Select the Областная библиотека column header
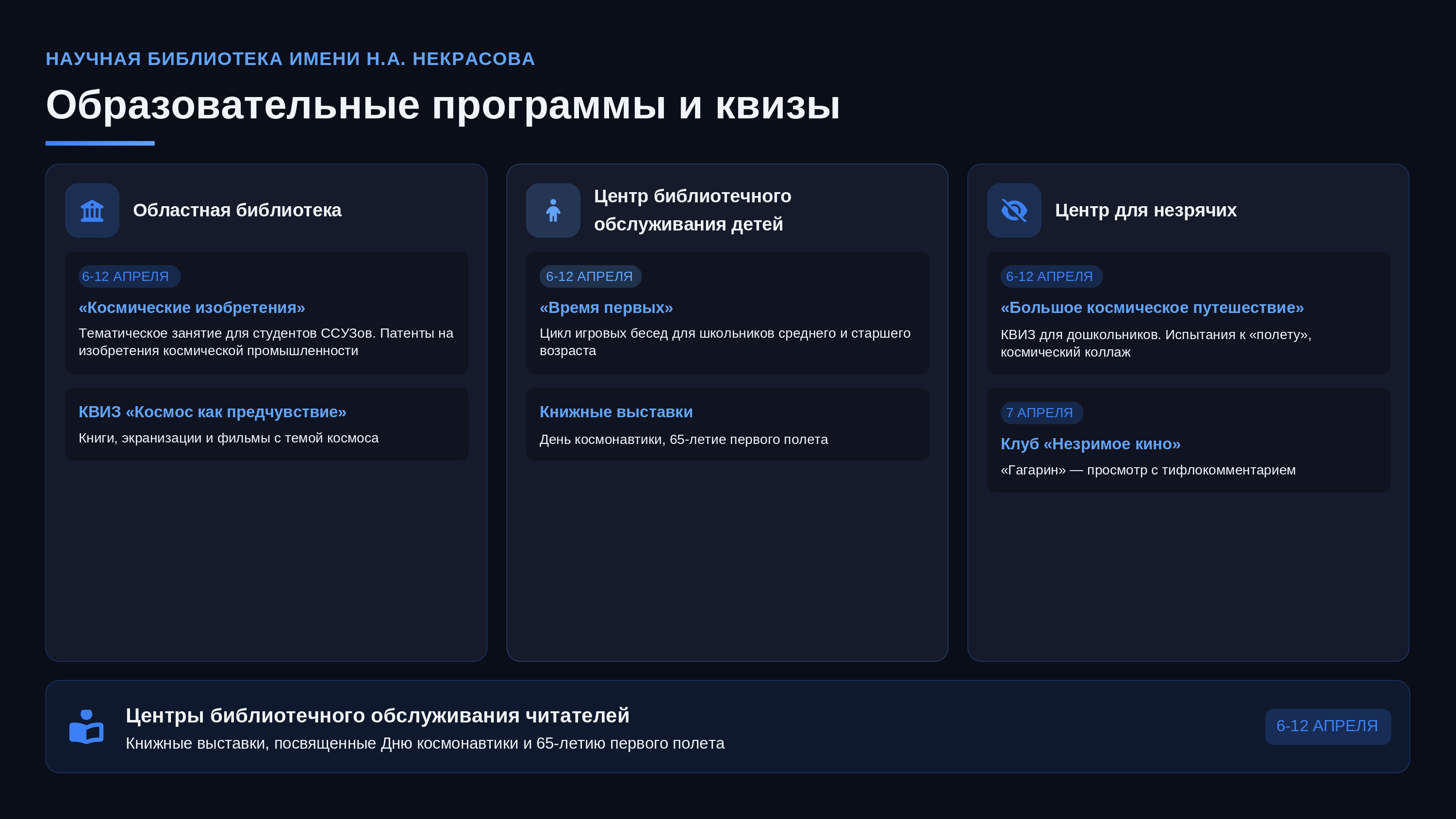This screenshot has height=819, width=1456. [x=237, y=210]
